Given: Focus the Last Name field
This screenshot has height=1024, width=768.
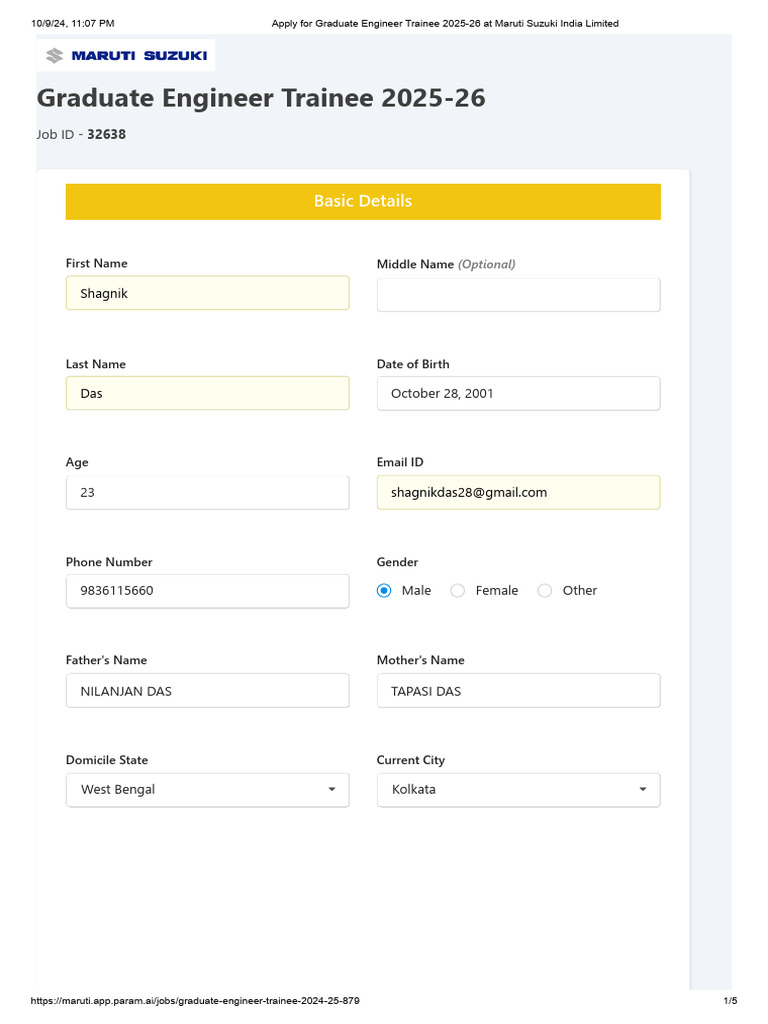Looking at the screenshot, I should (207, 394).
